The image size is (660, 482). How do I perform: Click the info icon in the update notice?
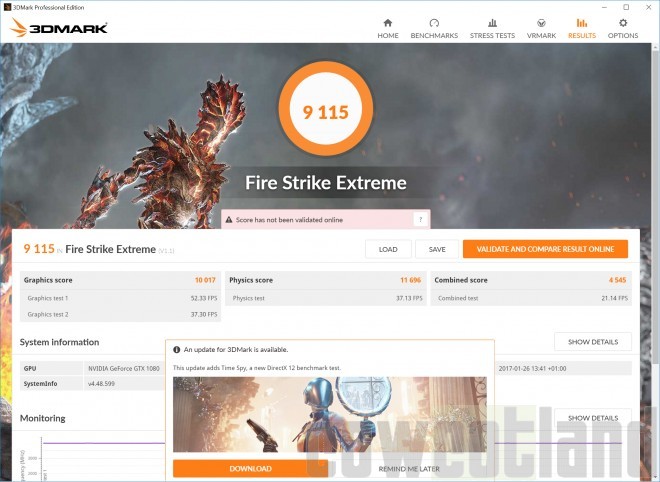tap(176, 349)
